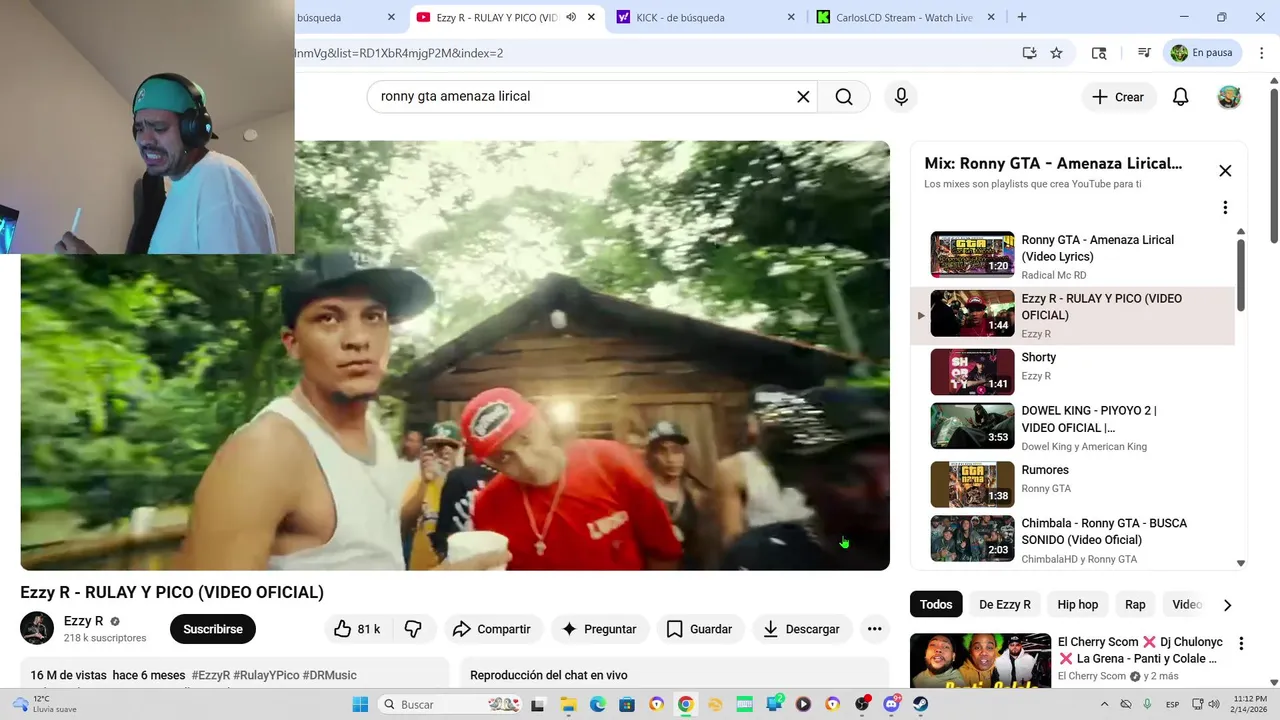Bookmark this page with star icon

[1056, 53]
